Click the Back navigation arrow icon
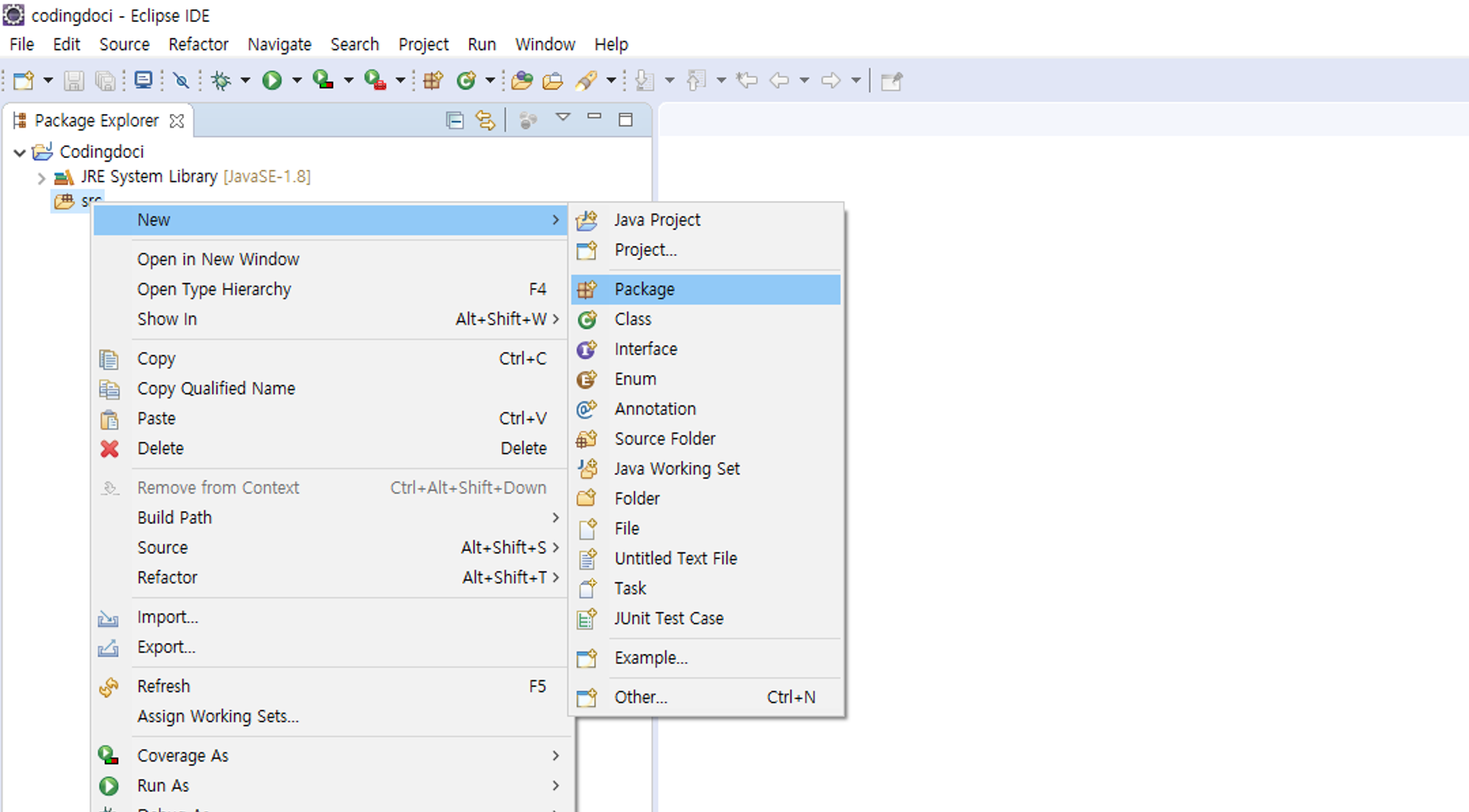 click(x=779, y=80)
